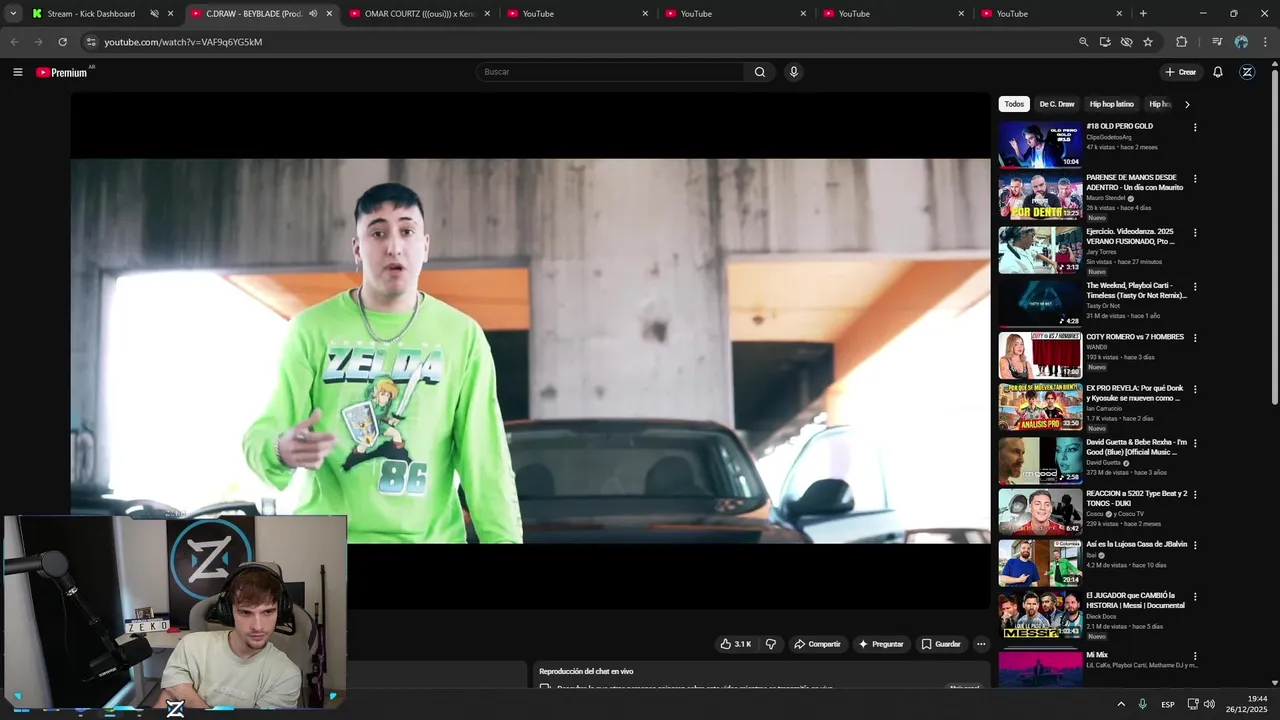The image size is (1280, 720).
Task: Open REACCION a 5202 Type Beat title
Action: (x=1137, y=498)
